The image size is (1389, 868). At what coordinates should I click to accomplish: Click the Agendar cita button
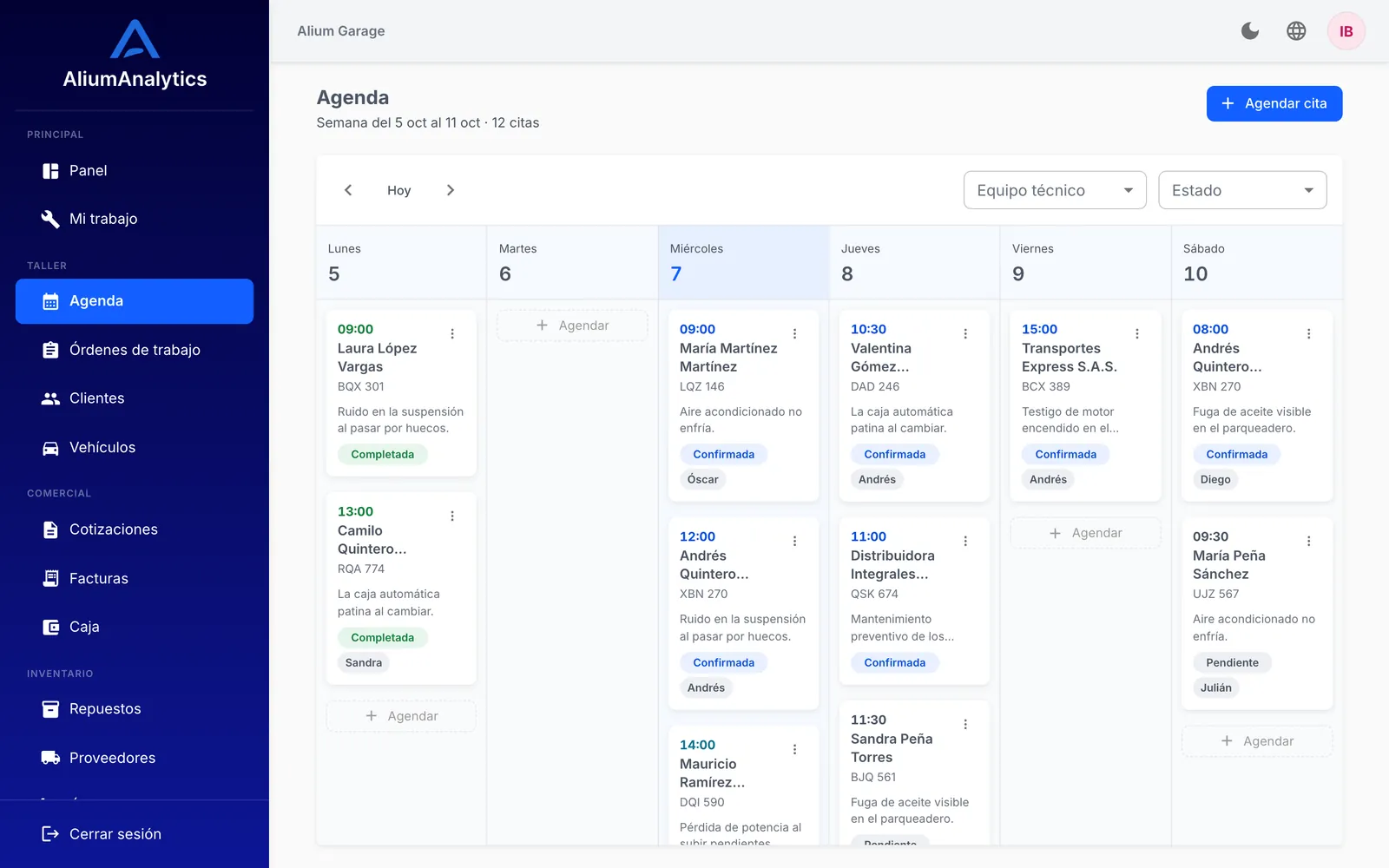pos(1274,103)
